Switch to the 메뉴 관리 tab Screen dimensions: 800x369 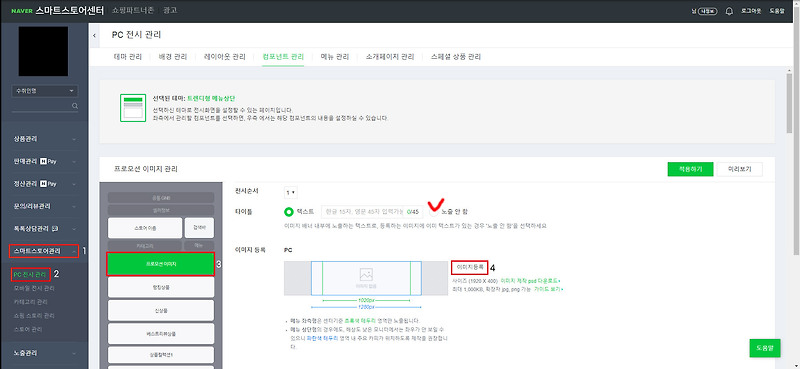pos(335,57)
